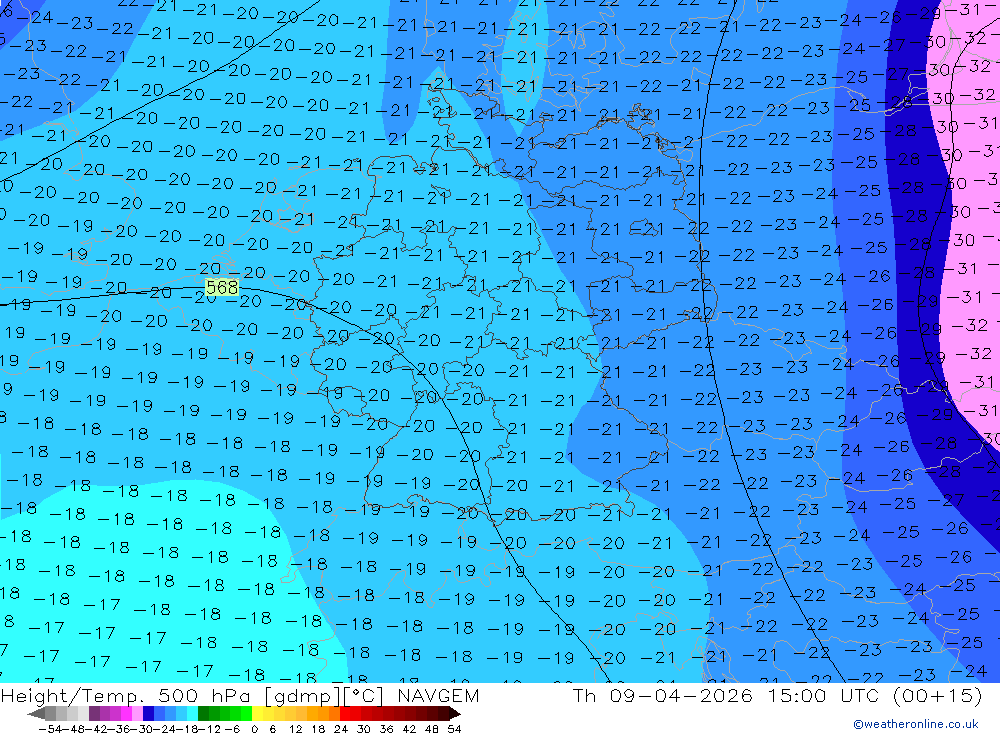This screenshot has height=733, width=1000.
Task: Click the pink legend swatch near -30
Action: tap(137, 714)
